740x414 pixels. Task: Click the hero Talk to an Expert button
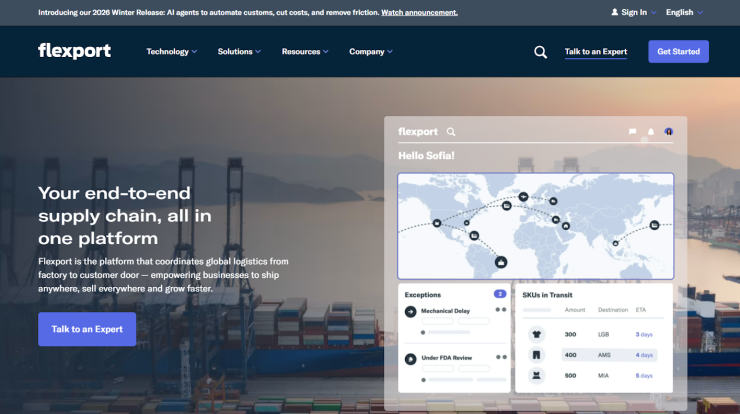click(x=87, y=328)
